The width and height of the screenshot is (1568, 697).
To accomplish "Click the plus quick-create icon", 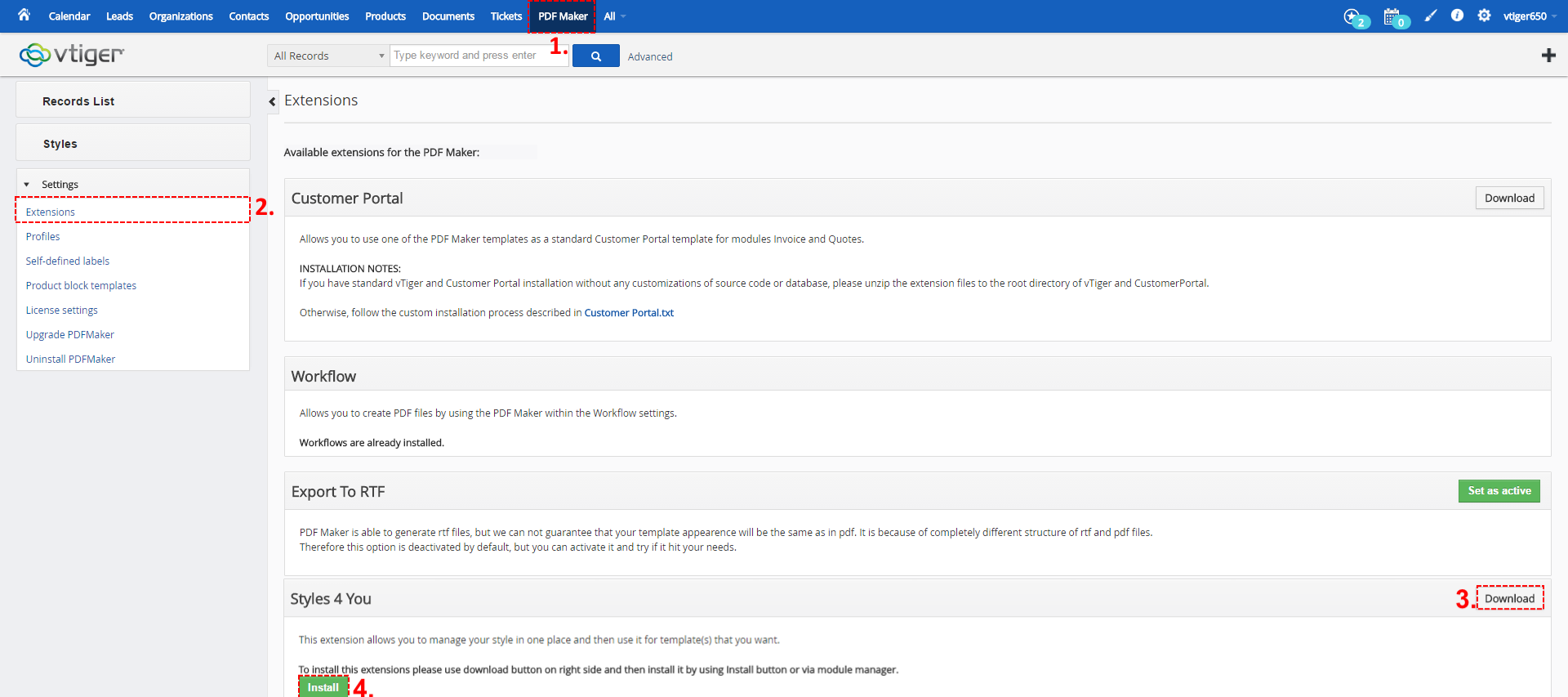I will (1548, 55).
